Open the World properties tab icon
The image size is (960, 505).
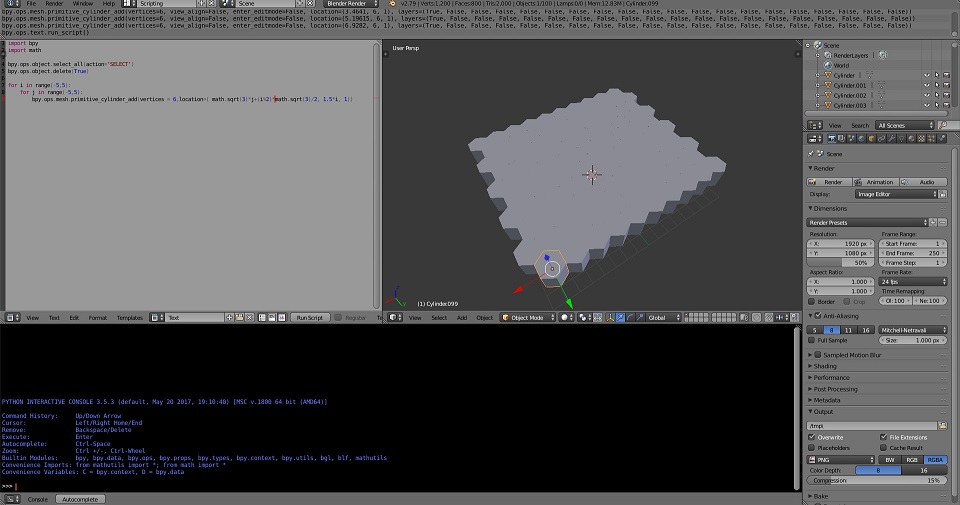(x=861, y=139)
